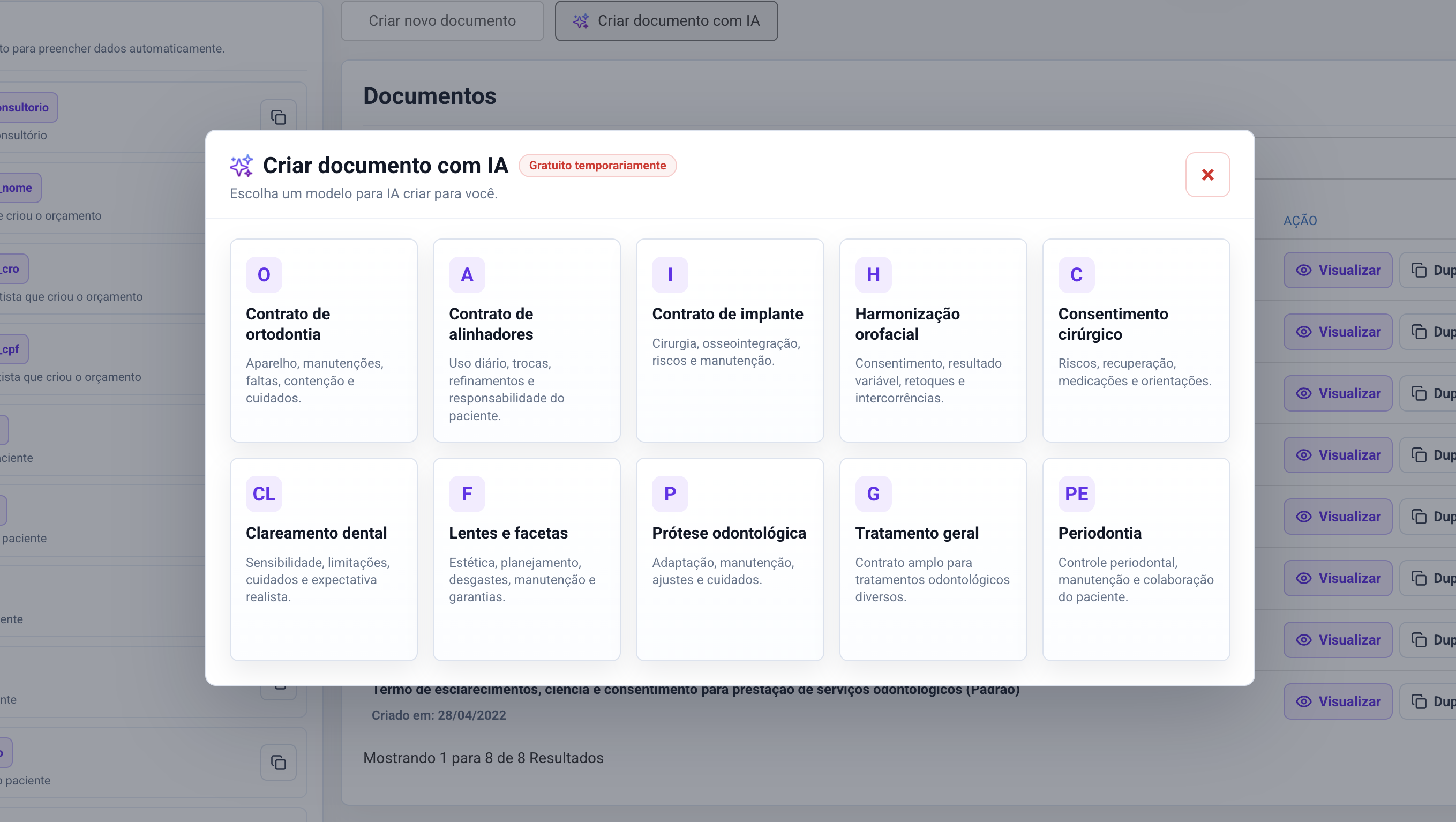Click the PE icon of Periodontia
The width and height of the screenshot is (1456, 822).
pos(1076,494)
